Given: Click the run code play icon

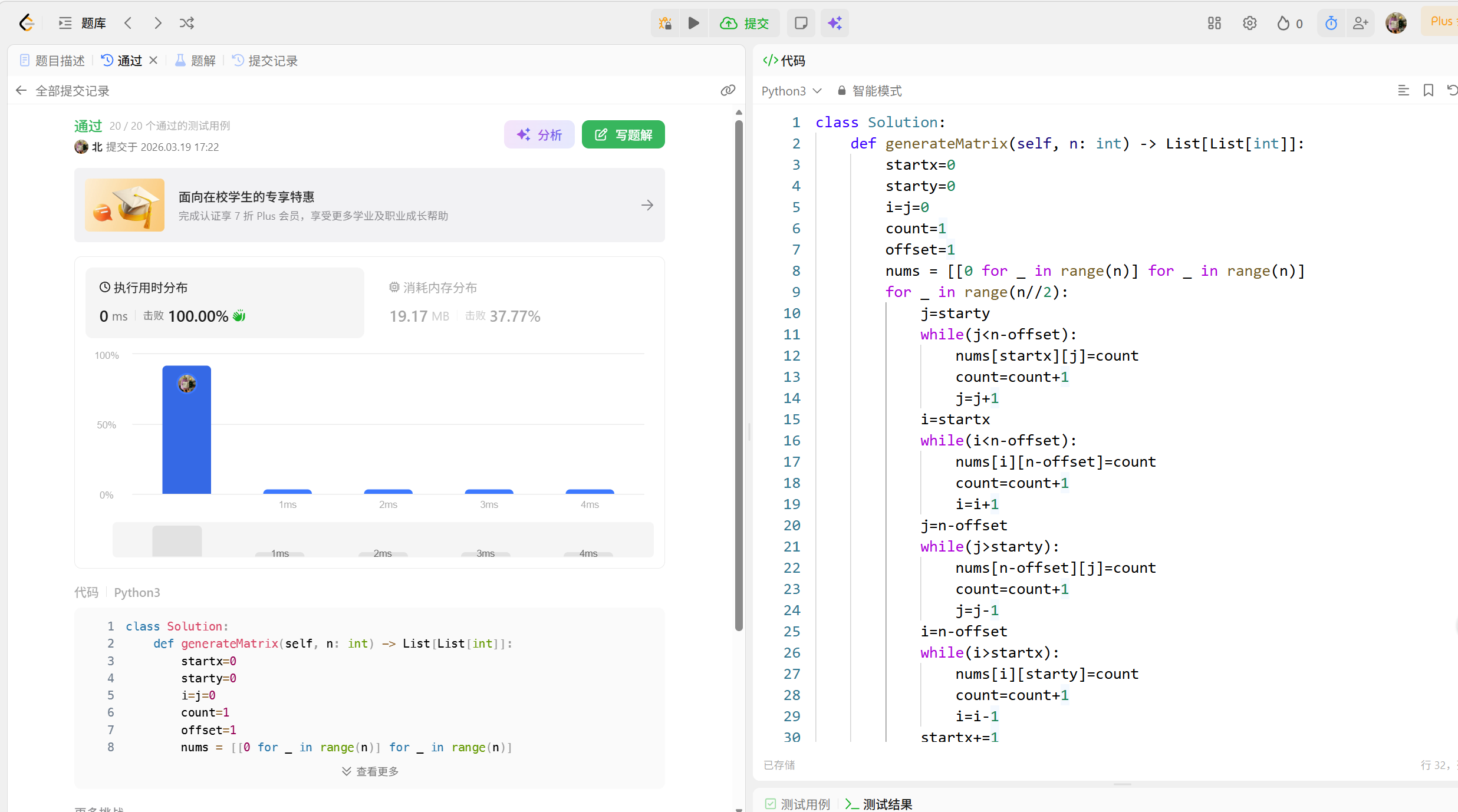Looking at the screenshot, I should tap(694, 23).
